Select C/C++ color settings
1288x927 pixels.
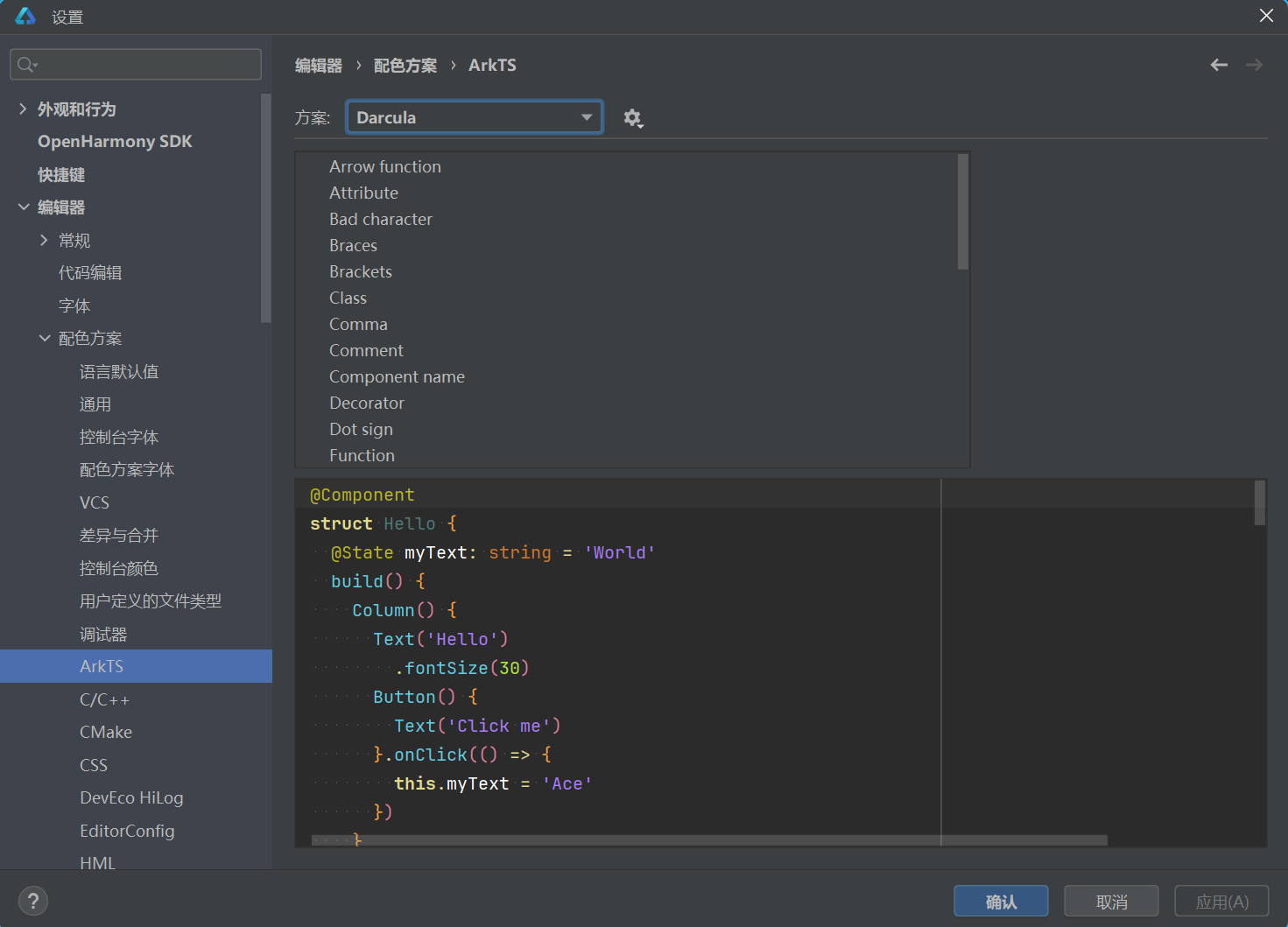click(105, 699)
